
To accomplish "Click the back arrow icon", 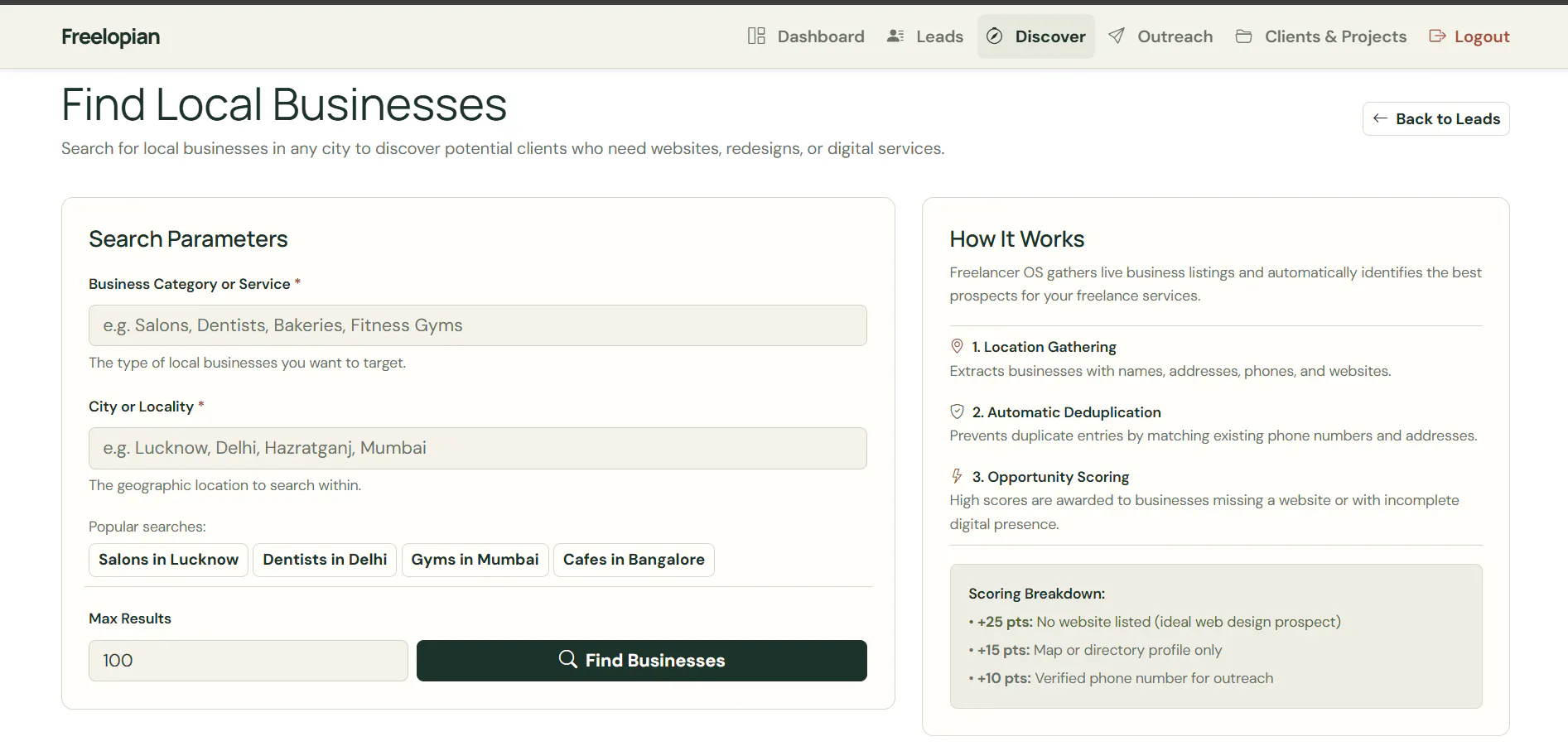I will (x=1380, y=118).
